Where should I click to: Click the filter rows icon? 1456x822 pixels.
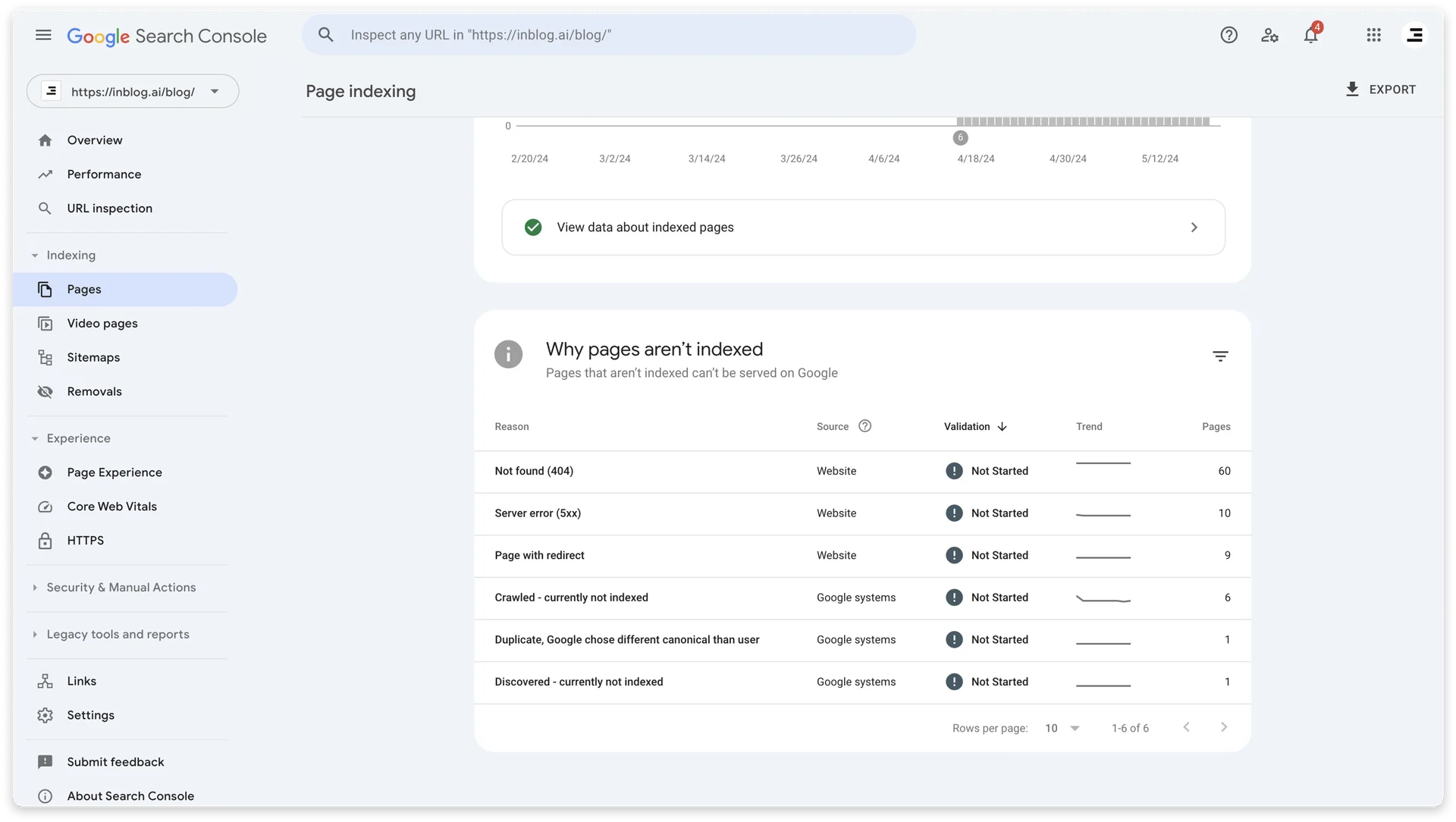pos(1219,356)
